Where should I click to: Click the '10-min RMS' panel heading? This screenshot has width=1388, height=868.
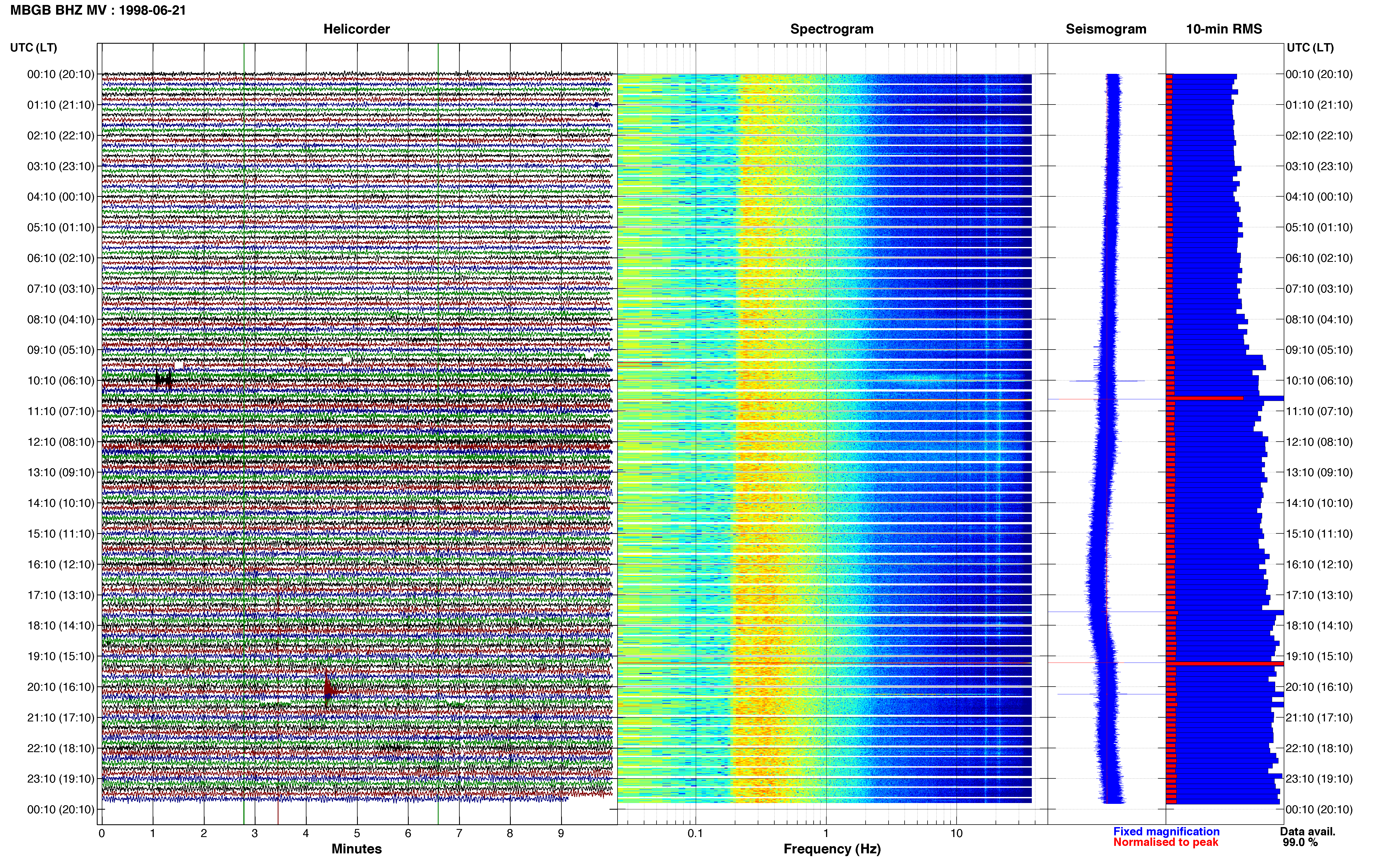click(x=1224, y=29)
